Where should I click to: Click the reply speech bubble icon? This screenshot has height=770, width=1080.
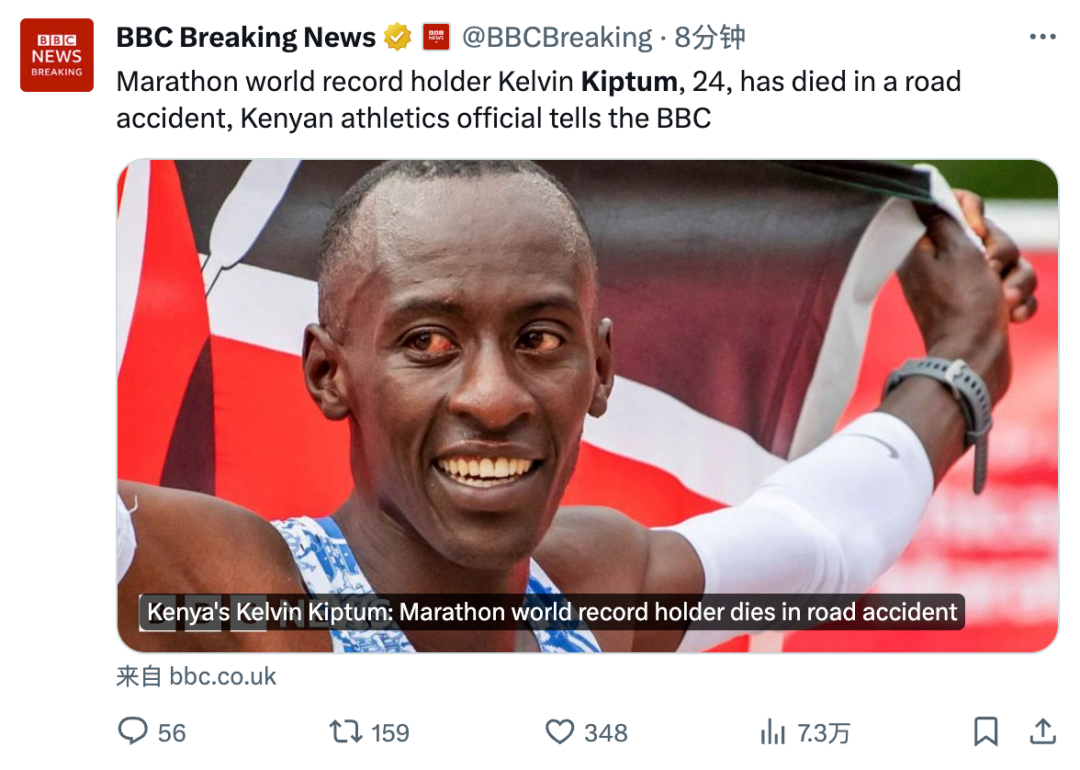(133, 731)
